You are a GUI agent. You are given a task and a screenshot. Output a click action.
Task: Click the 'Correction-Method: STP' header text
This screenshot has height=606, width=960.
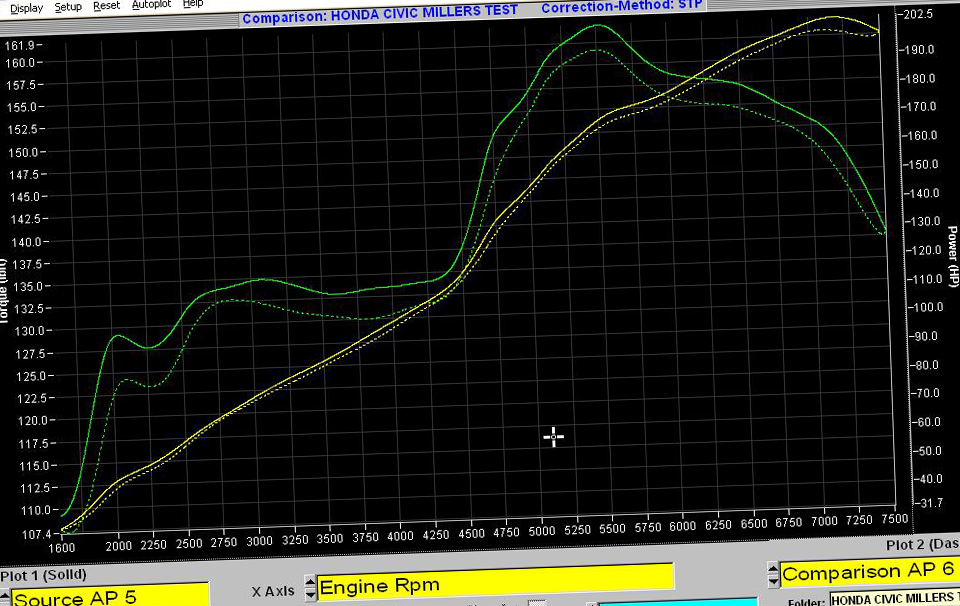(x=622, y=6)
